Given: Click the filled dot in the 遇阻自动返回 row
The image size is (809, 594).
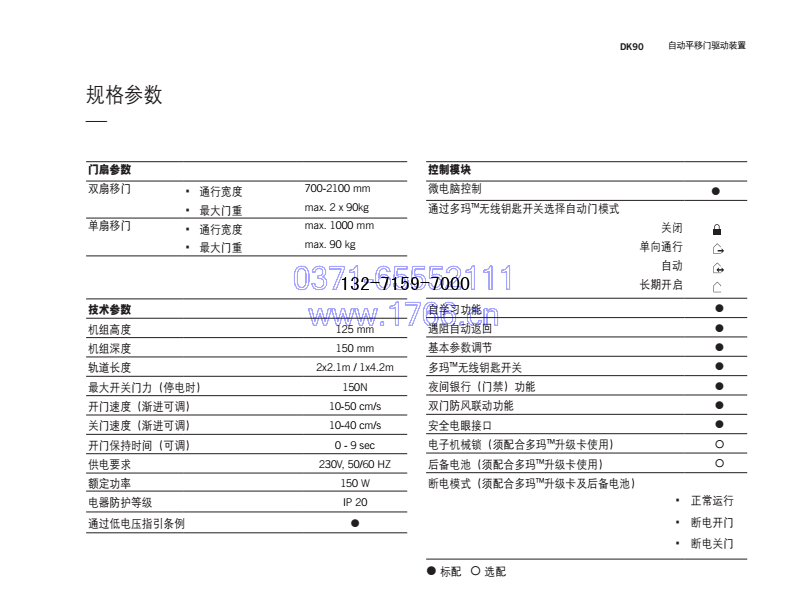Looking at the screenshot, I should 719,328.
